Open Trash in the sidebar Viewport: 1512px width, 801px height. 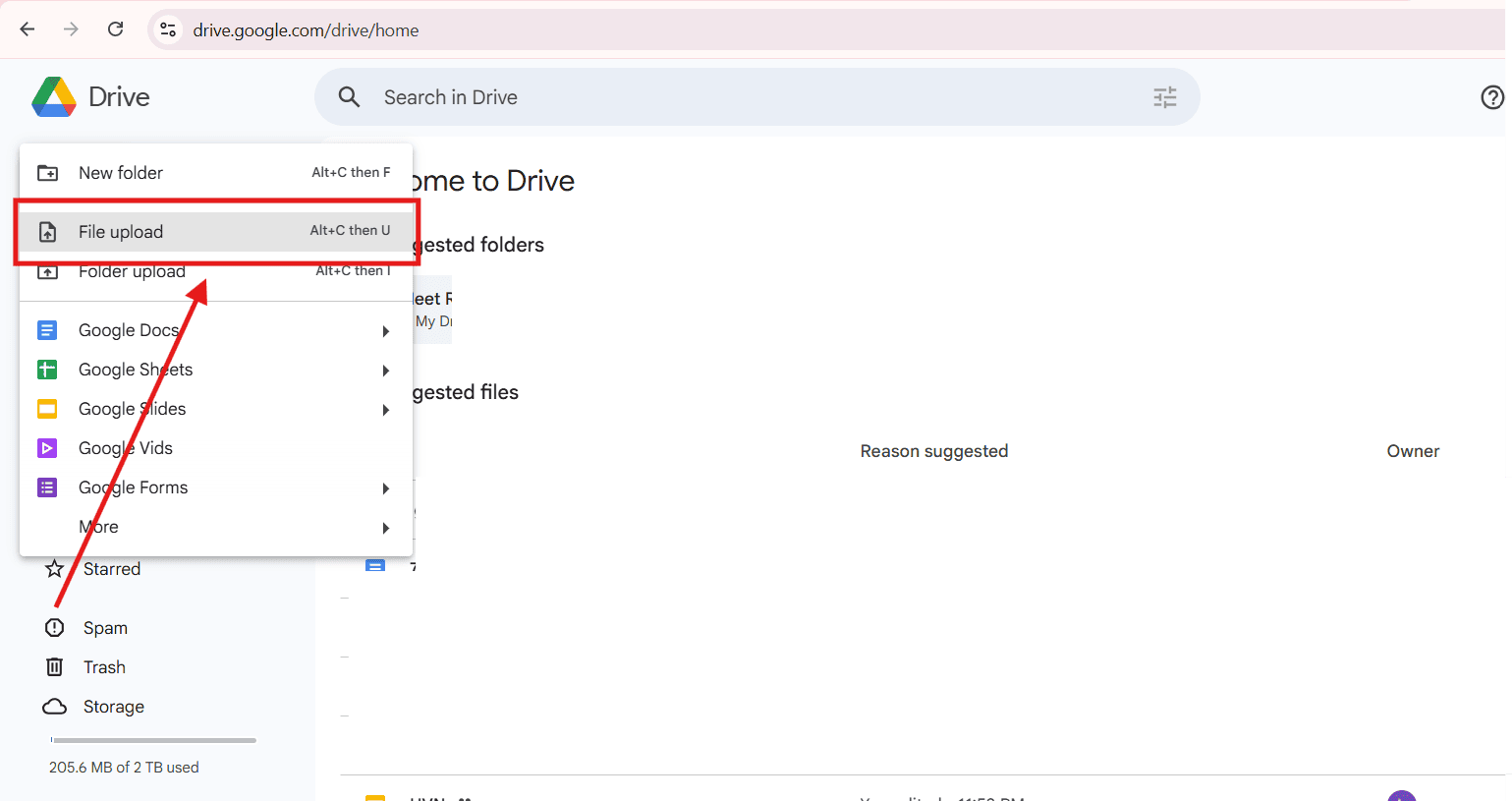click(104, 667)
